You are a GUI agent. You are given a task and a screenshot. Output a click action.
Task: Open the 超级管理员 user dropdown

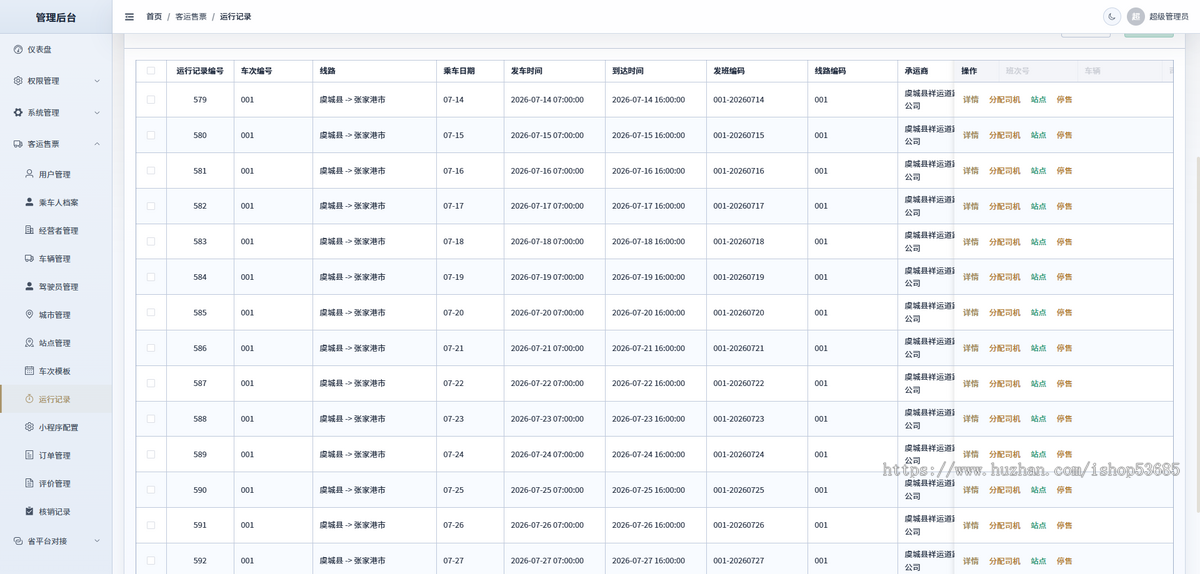click(x=1168, y=17)
